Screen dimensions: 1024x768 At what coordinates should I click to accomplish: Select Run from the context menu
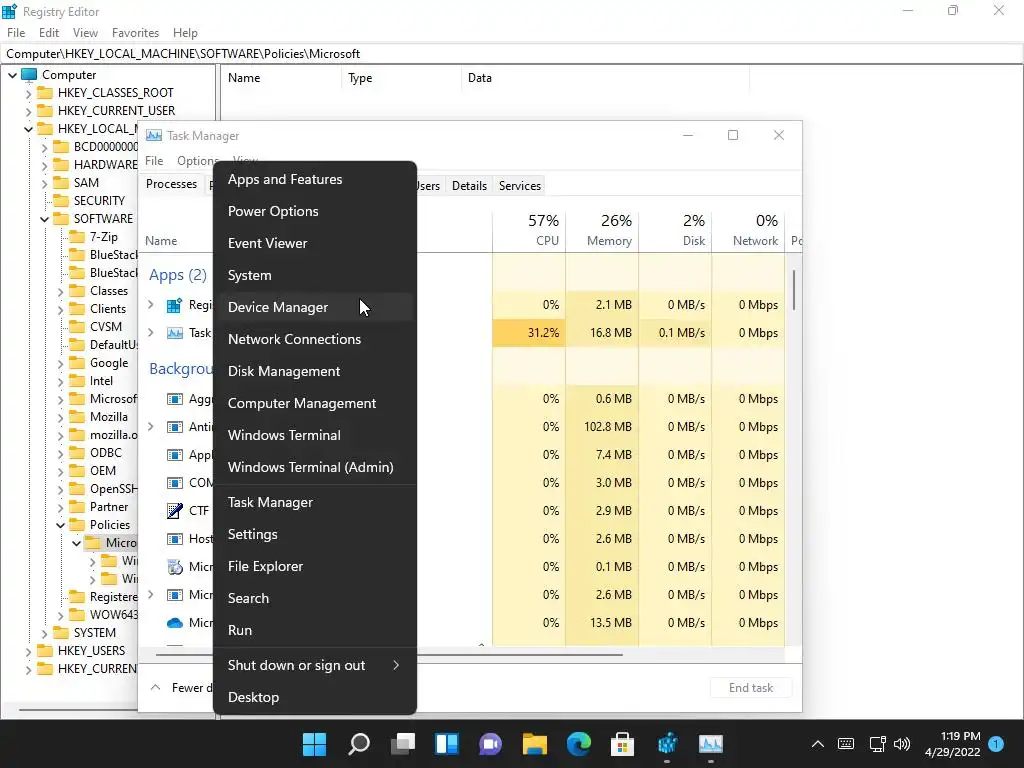[315, 630]
